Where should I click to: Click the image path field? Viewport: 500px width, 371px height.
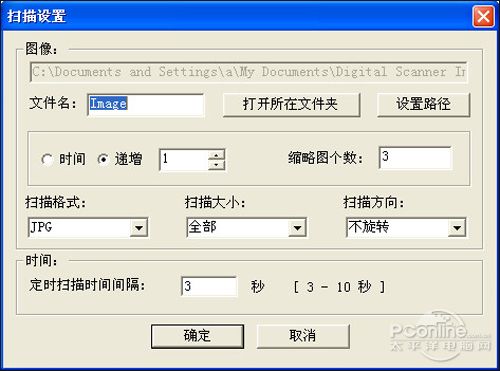pos(249,72)
